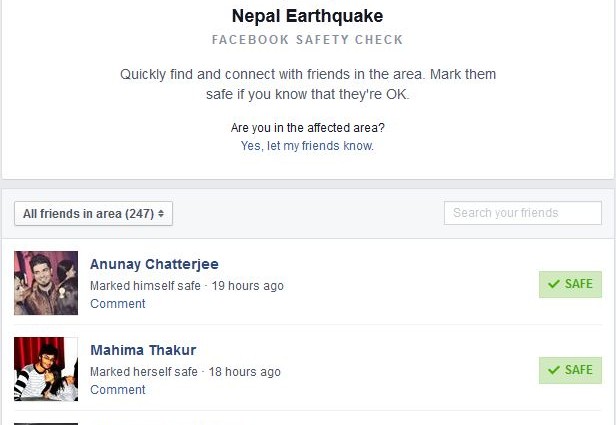Click the up-down arrows on the friends filter

pyautogui.click(x=162, y=213)
